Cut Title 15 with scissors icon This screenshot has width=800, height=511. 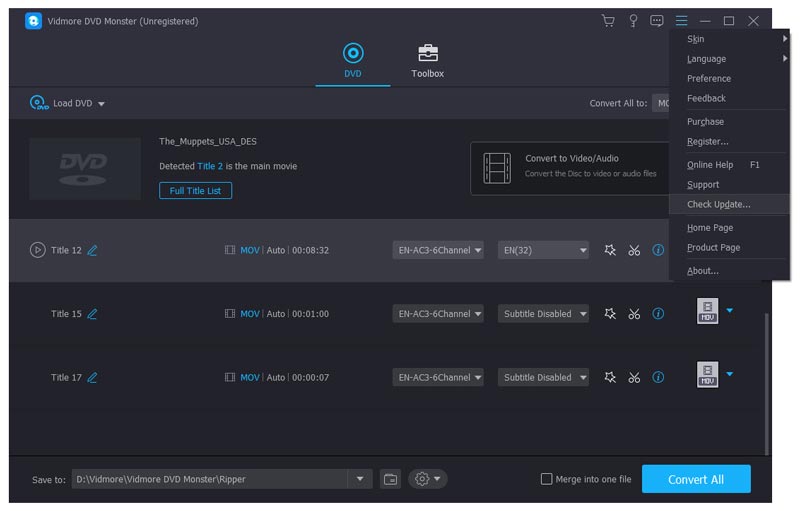(x=634, y=314)
